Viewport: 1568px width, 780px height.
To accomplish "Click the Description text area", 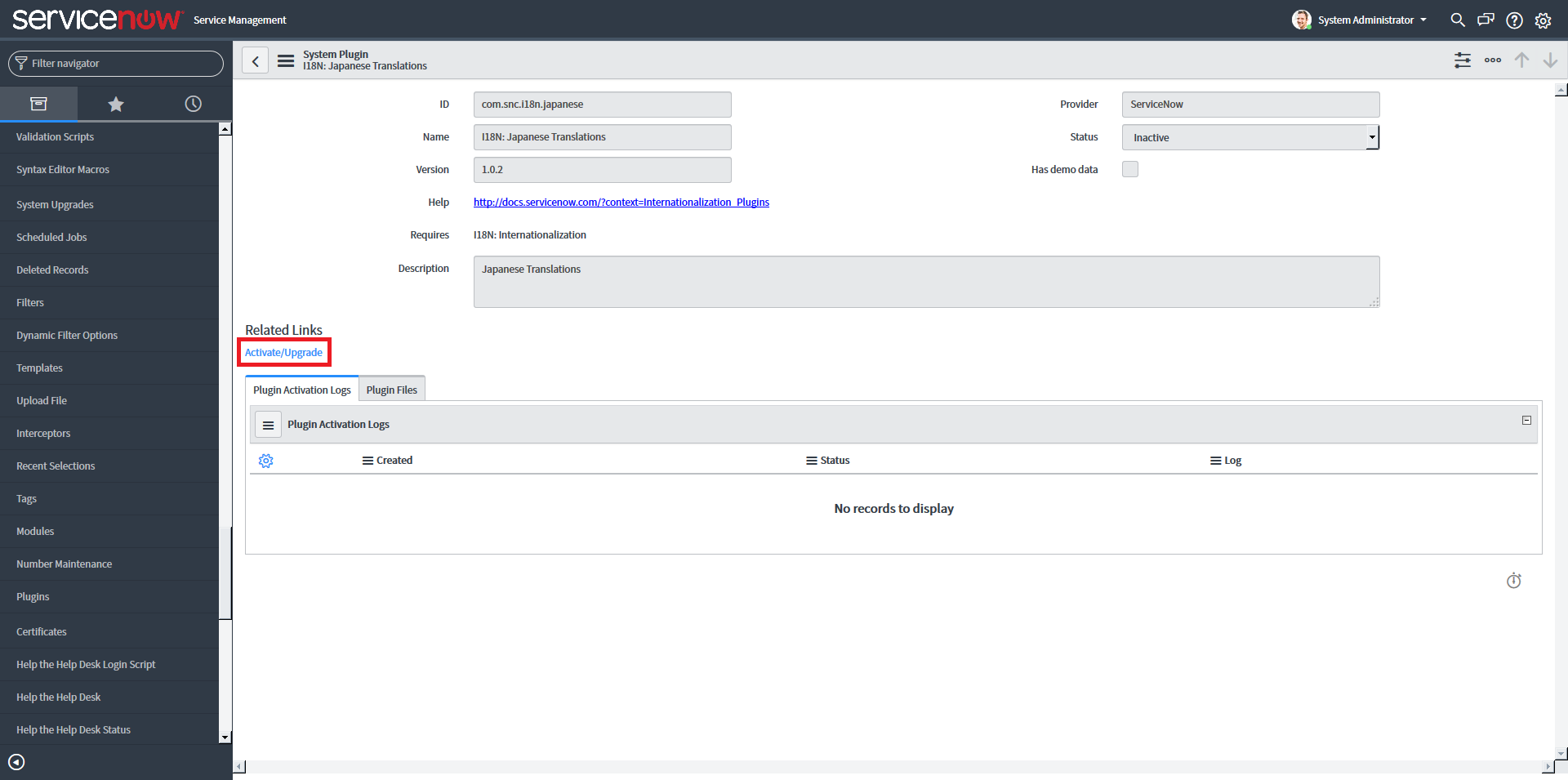I will 927,282.
